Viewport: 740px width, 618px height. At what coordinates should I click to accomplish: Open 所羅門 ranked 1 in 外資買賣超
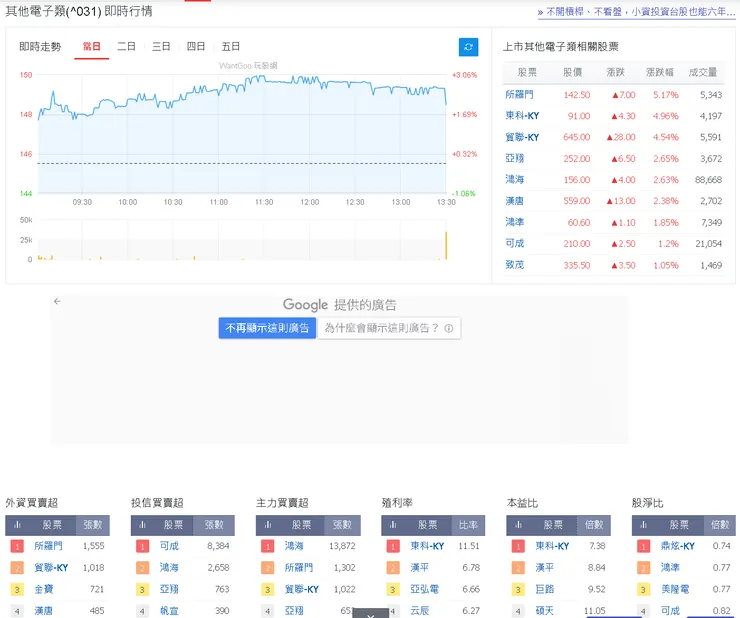[48, 546]
